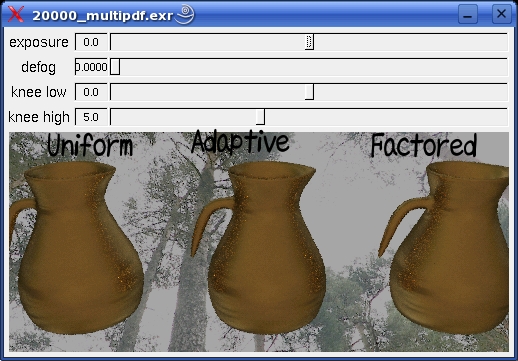This screenshot has width=518, height=361.
Task: Click the "knee high" label
Action: [x=39, y=117]
